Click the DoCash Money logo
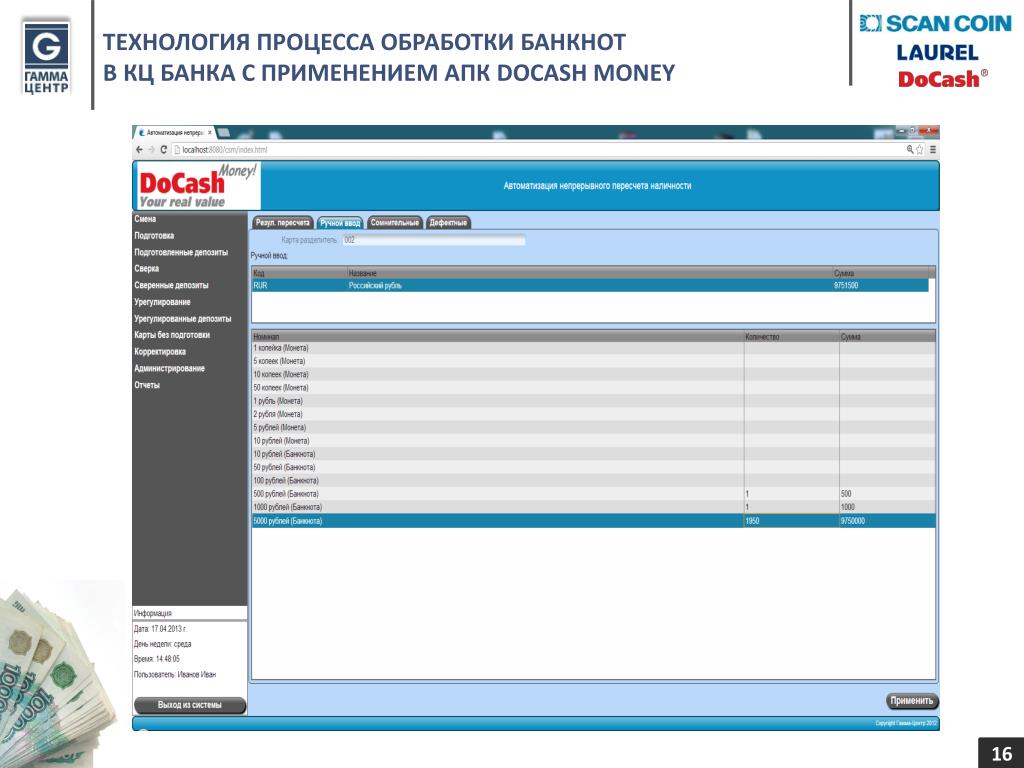Viewport: 1024px width, 768px height. point(197,186)
